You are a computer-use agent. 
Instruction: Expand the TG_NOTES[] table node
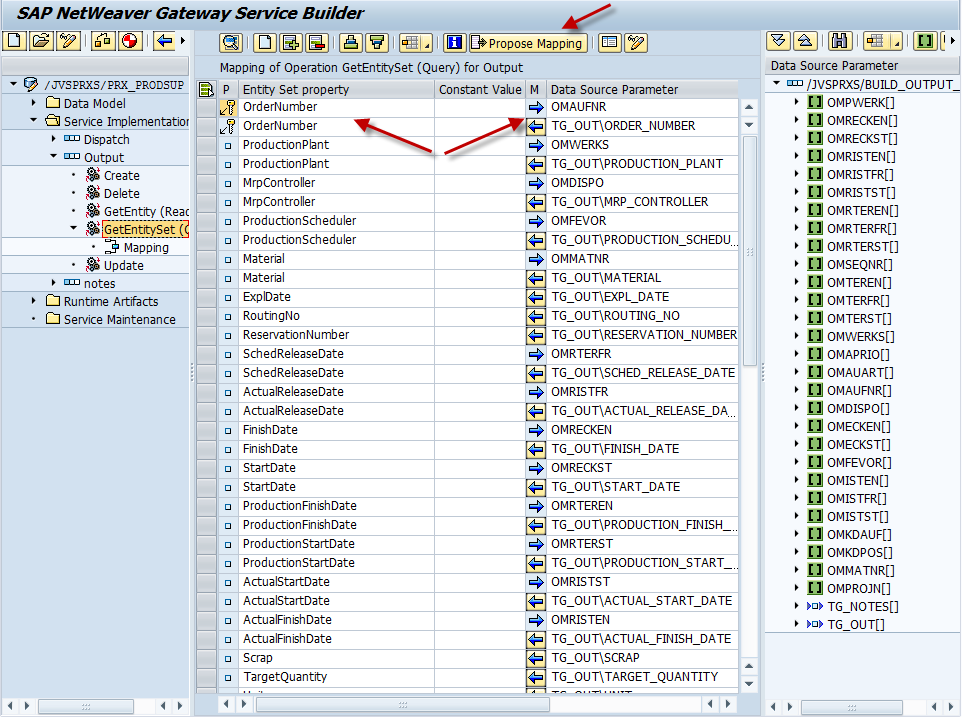[796, 606]
